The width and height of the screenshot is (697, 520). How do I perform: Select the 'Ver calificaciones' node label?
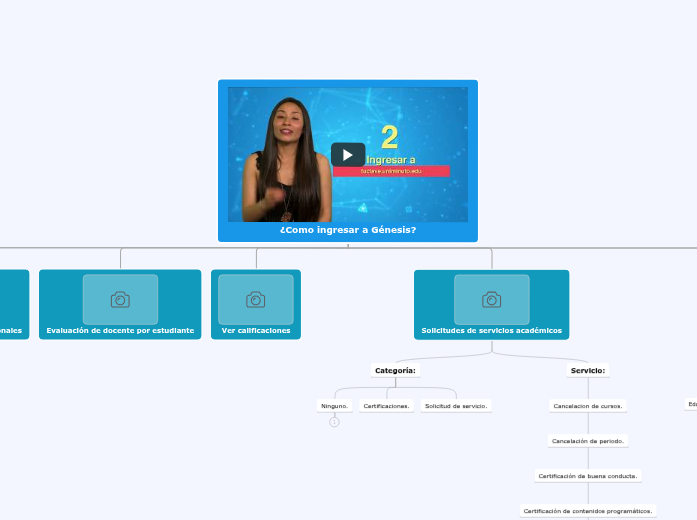click(x=256, y=330)
